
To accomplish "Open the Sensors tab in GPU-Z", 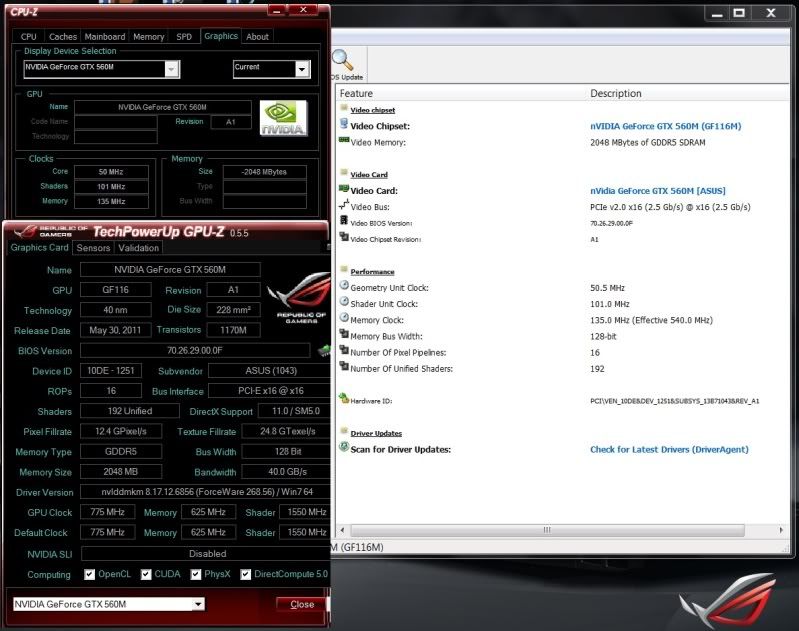I will [93, 248].
